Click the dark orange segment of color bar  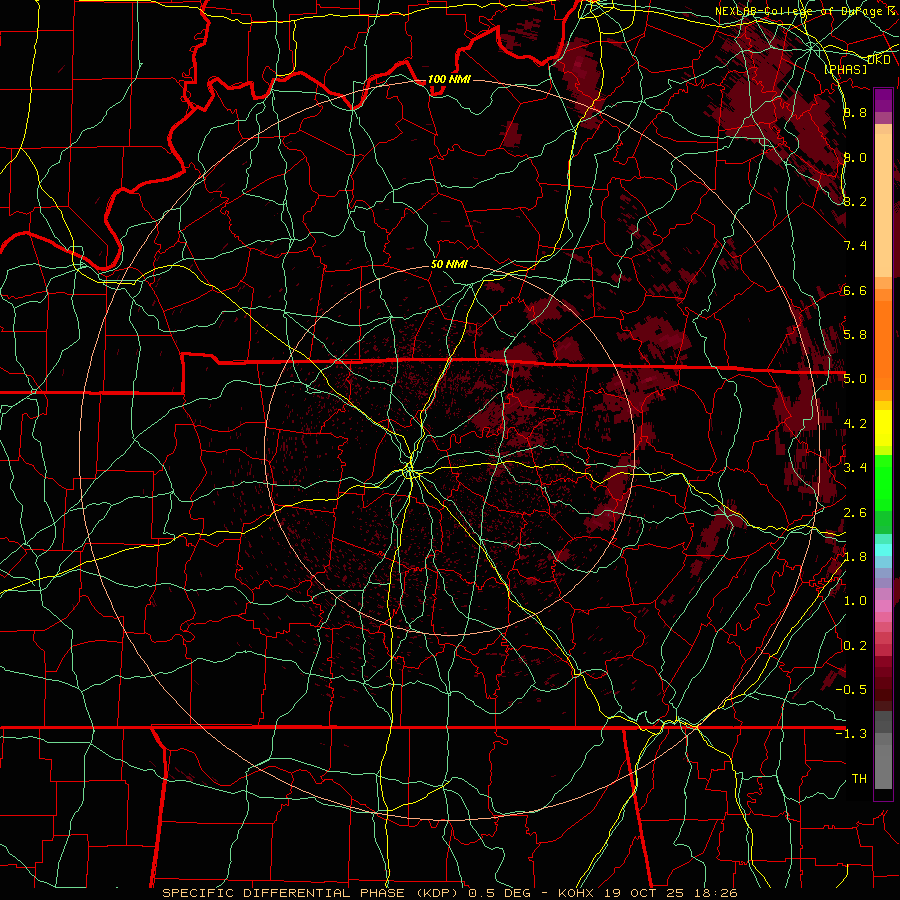pyautogui.click(x=883, y=344)
